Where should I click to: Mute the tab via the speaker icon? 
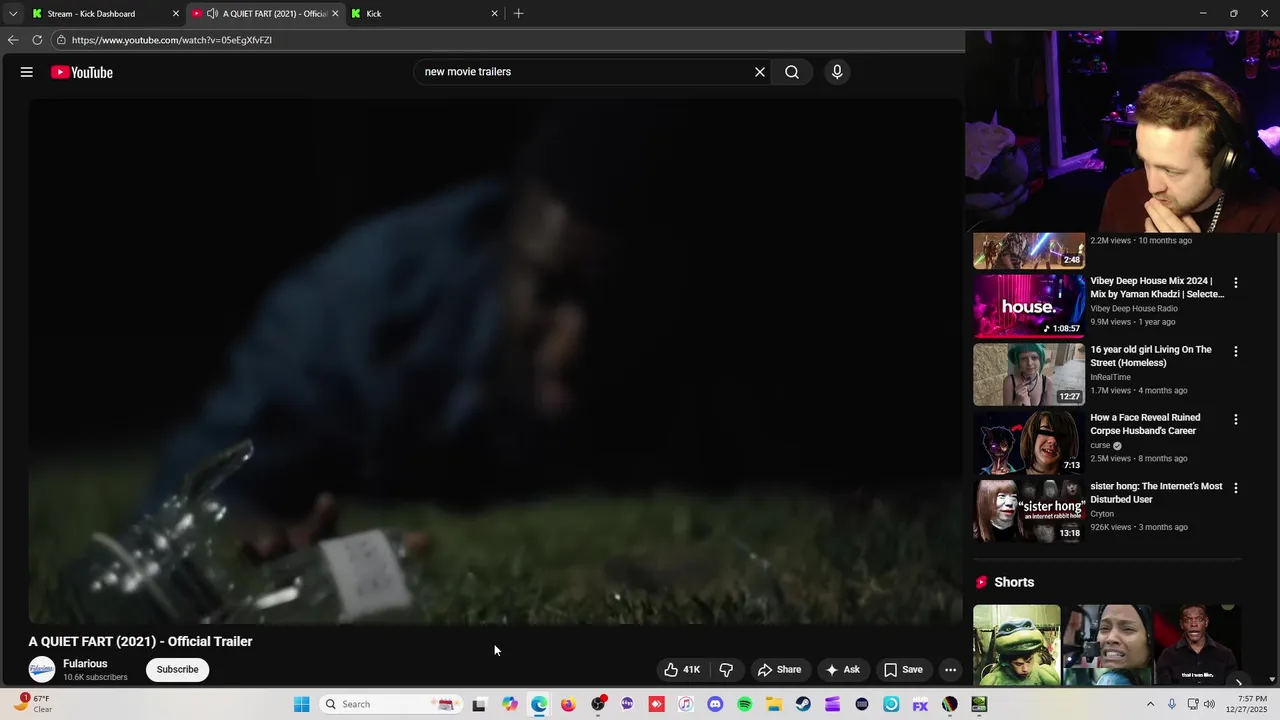coord(212,14)
